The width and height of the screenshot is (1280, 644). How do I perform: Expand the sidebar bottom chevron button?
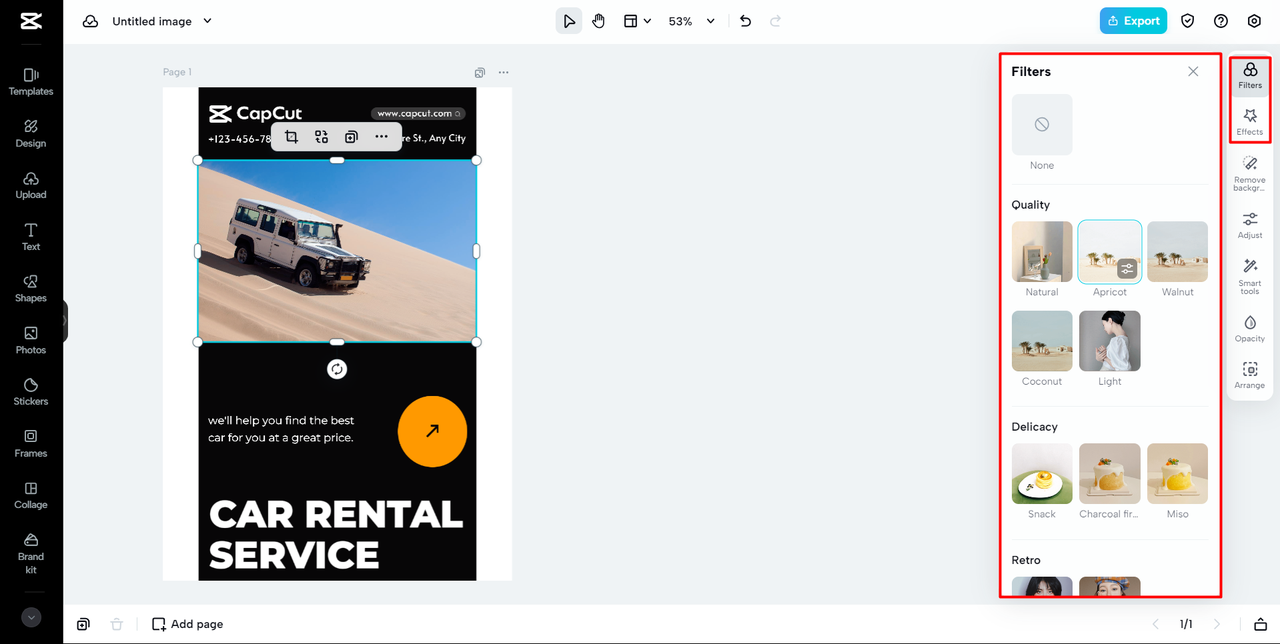[x=31, y=618]
